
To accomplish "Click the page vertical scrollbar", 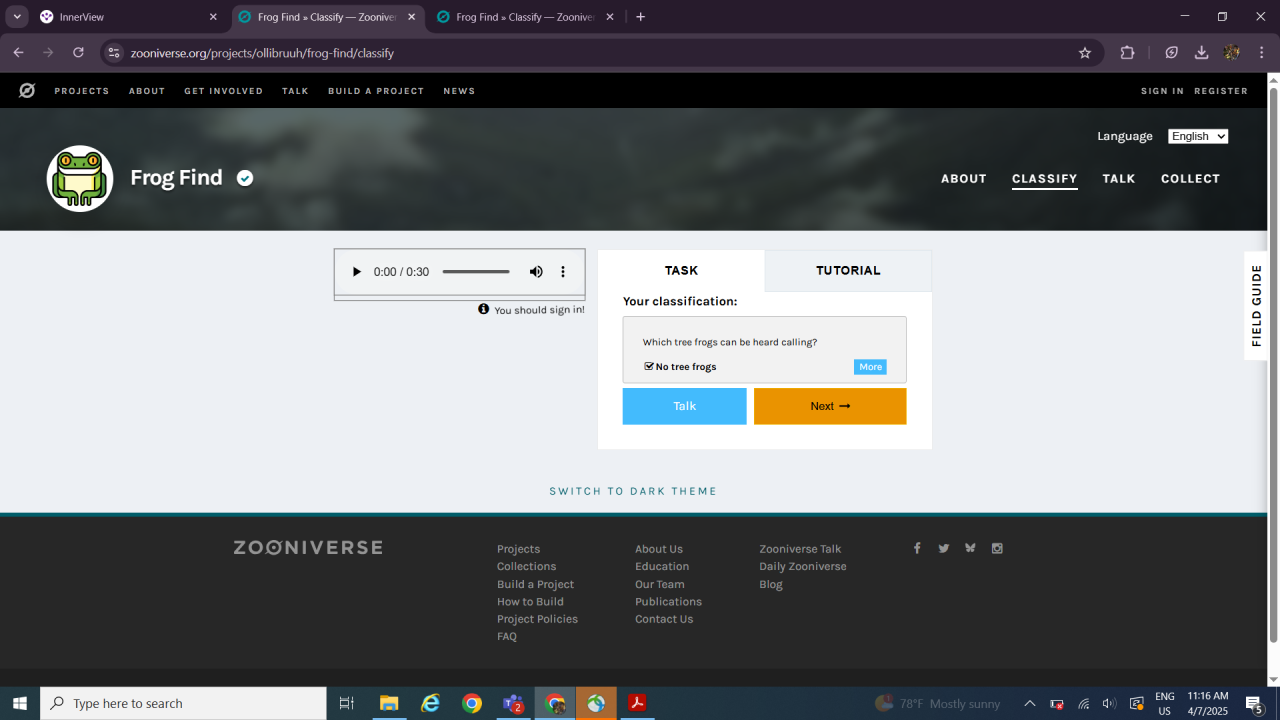I will pyautogui.click(x=1273, y=364).
